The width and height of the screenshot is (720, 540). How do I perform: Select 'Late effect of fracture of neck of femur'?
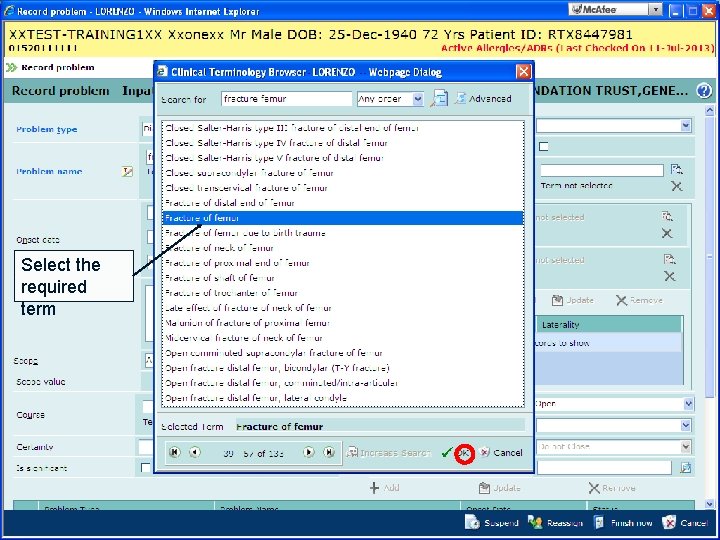pyautogui.click(x=343, y=308)
